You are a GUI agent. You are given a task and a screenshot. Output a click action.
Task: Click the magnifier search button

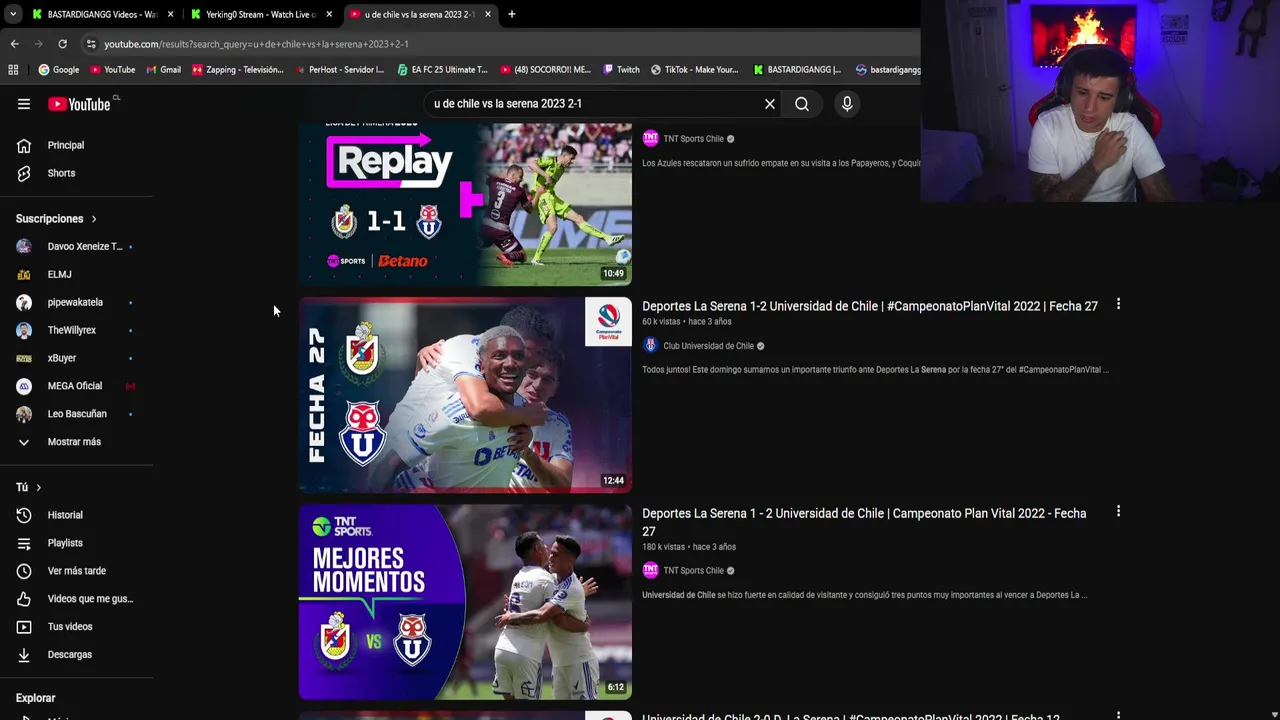click(802, 104)
